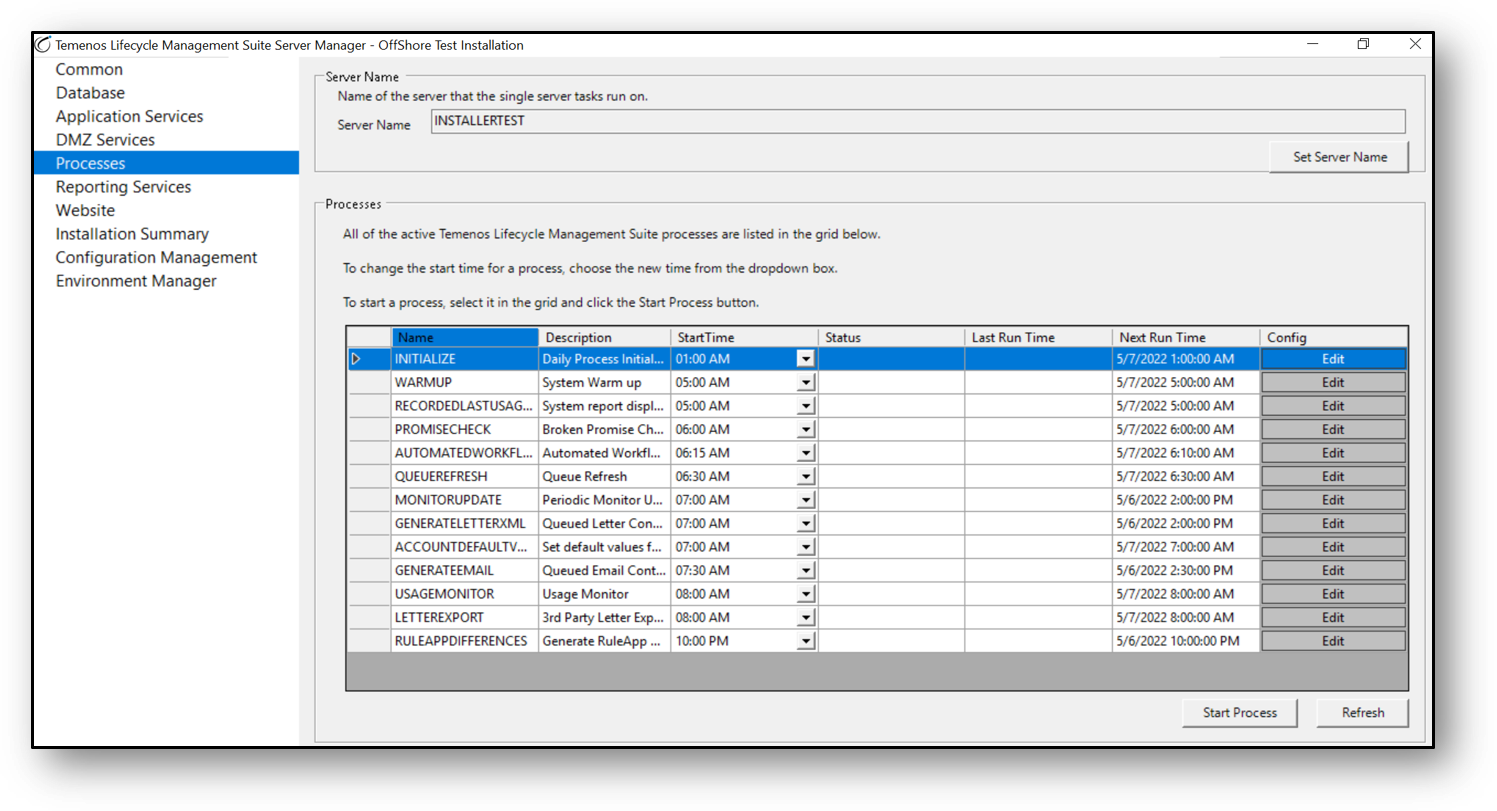The height and width of the screenshot is (811, 1497).
Task: Refresh the processes grid
Action: 1363,713
